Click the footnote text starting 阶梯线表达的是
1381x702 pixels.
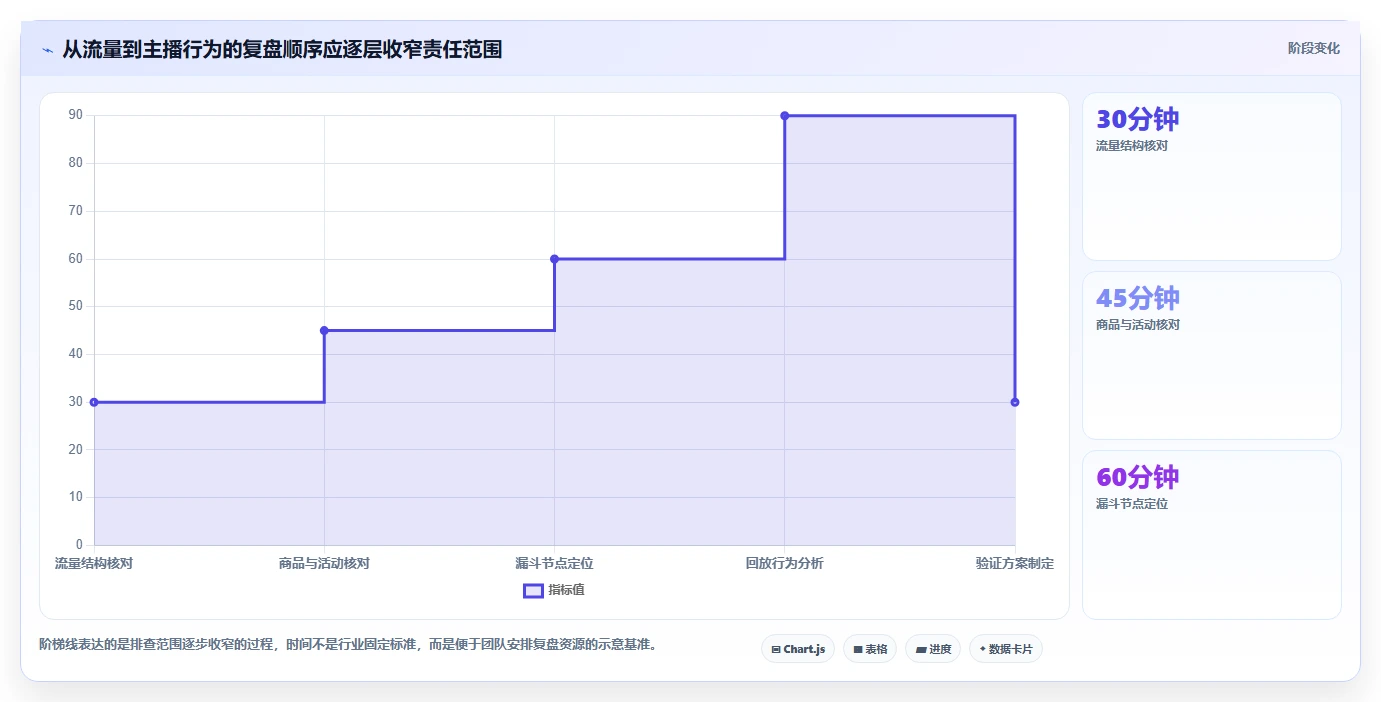(350, 645)
